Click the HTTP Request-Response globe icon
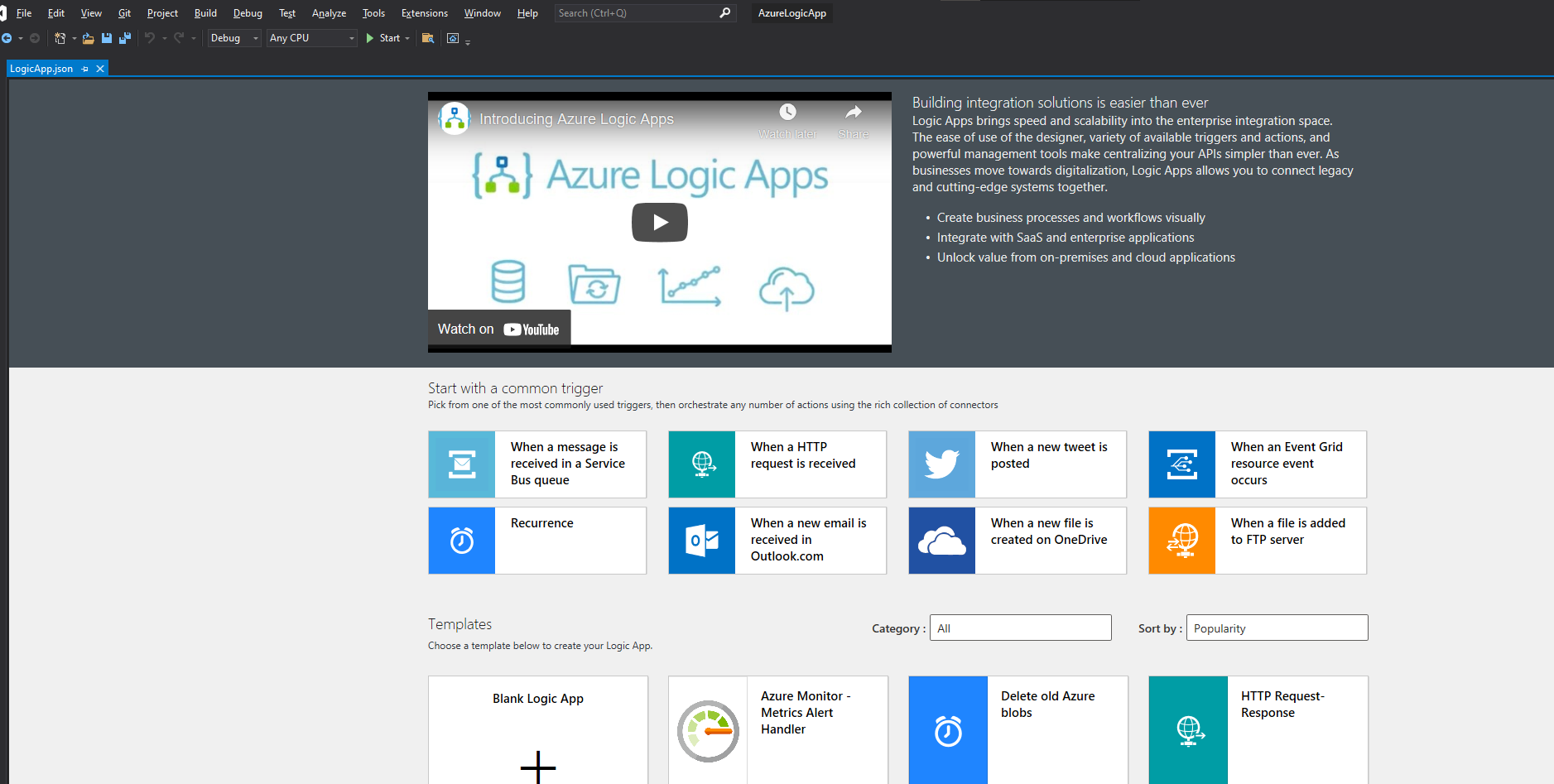 click(x=1188, y=730)
